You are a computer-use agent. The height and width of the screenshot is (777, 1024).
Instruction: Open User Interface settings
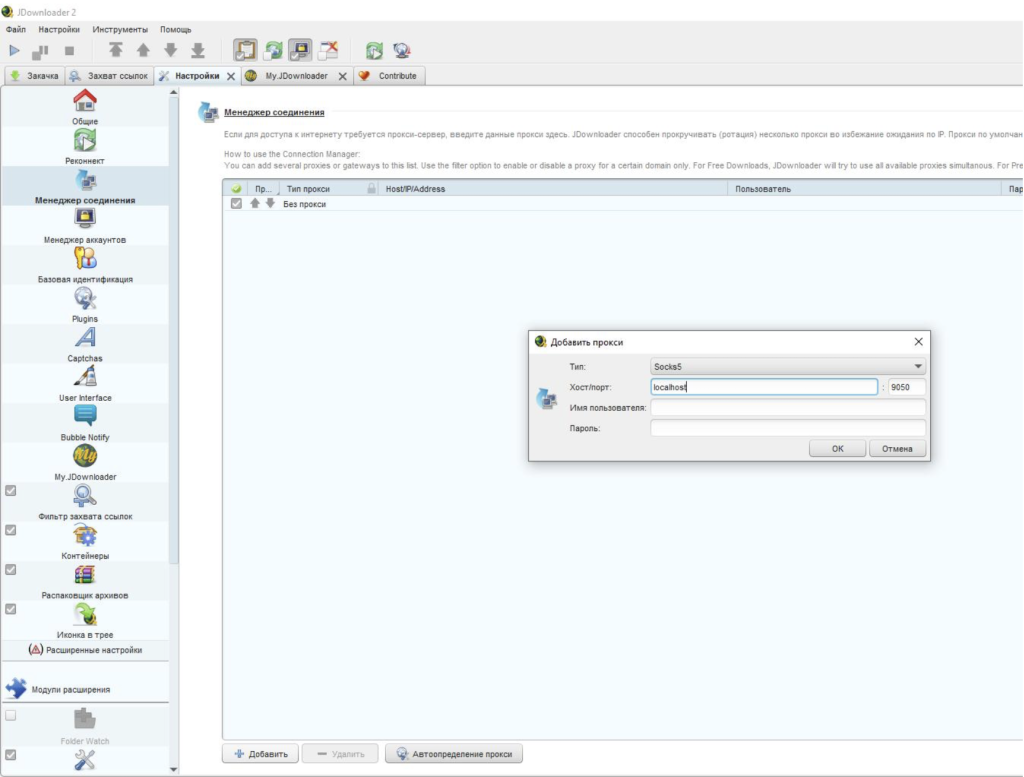tap(85, 383)
